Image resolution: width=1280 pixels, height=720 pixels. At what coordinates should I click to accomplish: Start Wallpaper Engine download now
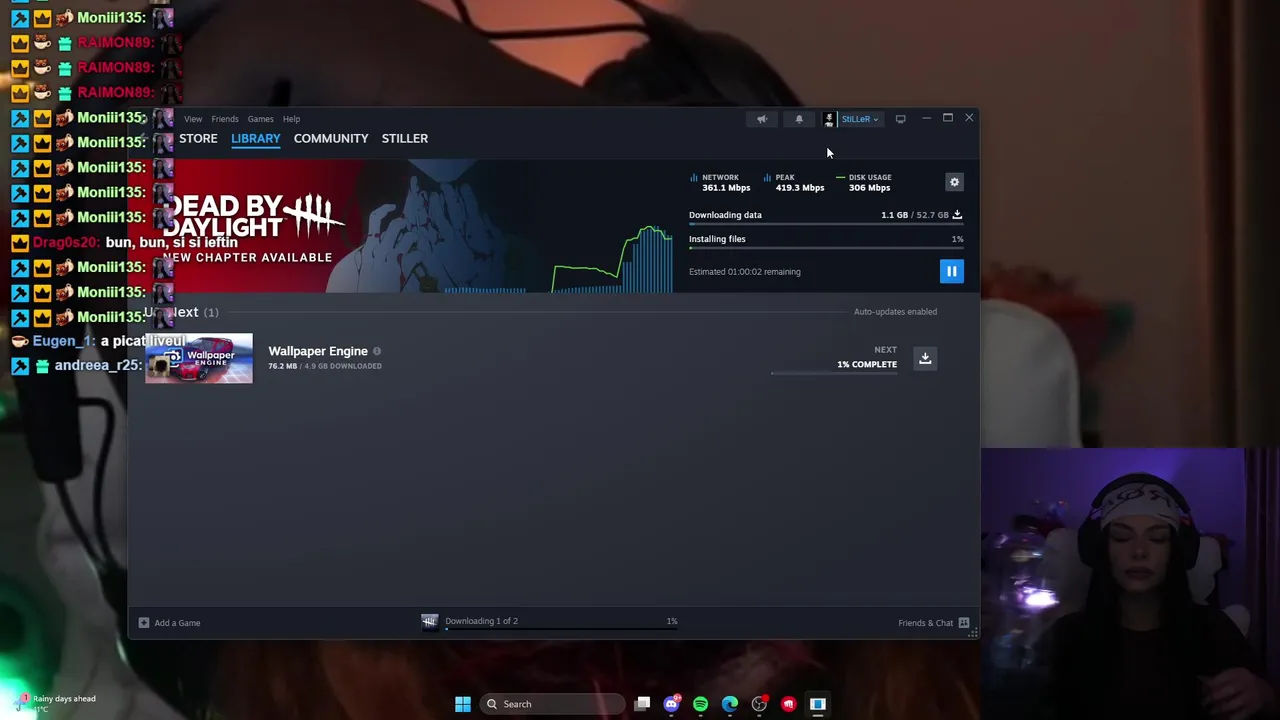point(925,358)
